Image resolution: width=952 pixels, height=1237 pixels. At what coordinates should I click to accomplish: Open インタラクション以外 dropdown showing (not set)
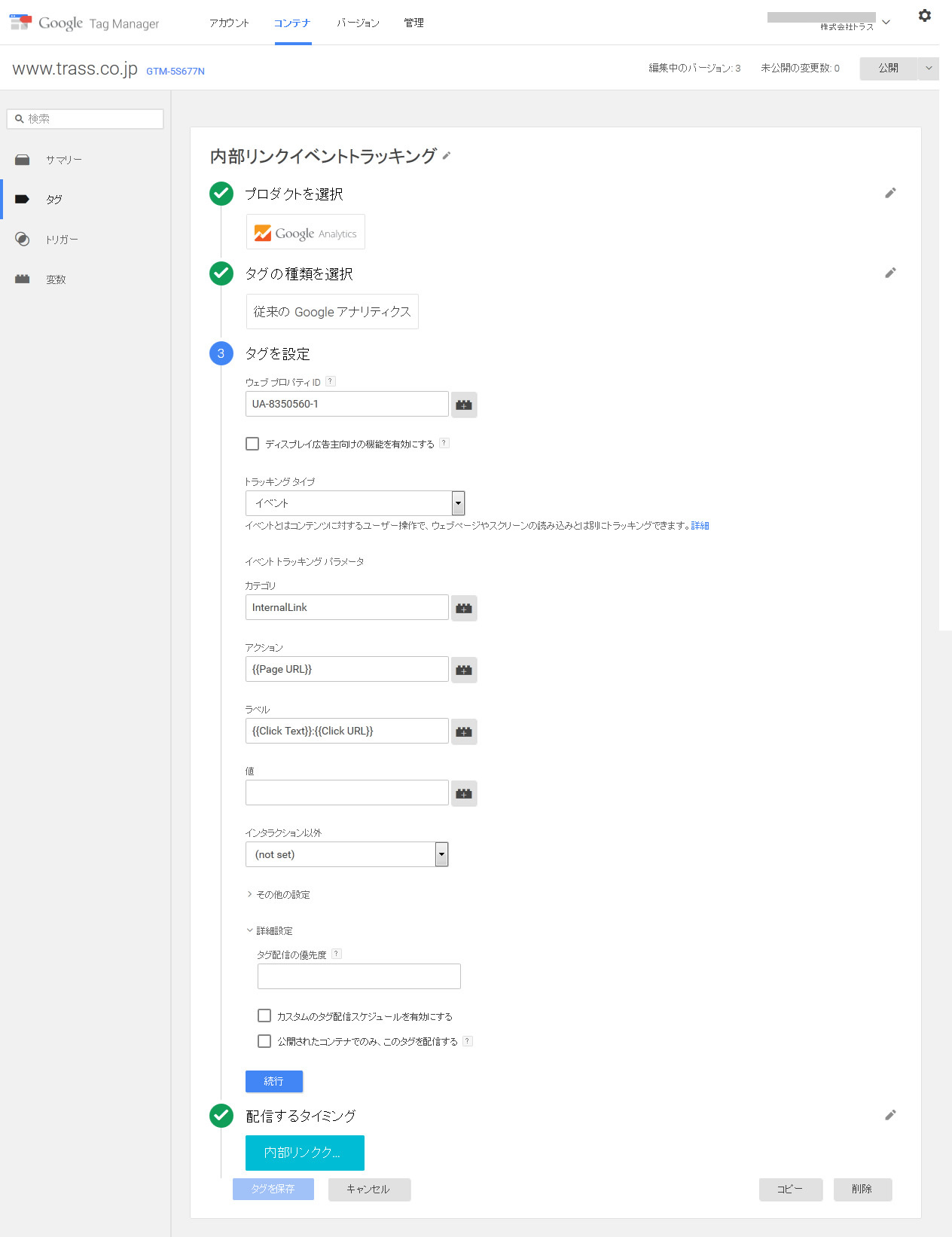(347, 854)
